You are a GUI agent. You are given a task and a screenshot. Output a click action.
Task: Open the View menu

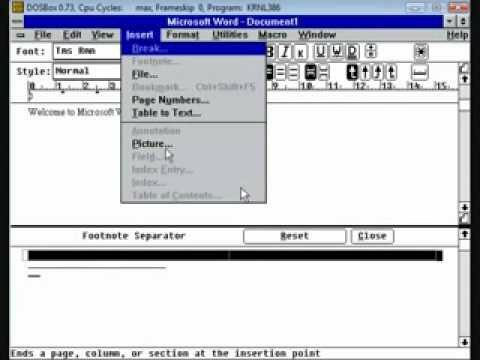pyautogui.click(x=102, y=35)
